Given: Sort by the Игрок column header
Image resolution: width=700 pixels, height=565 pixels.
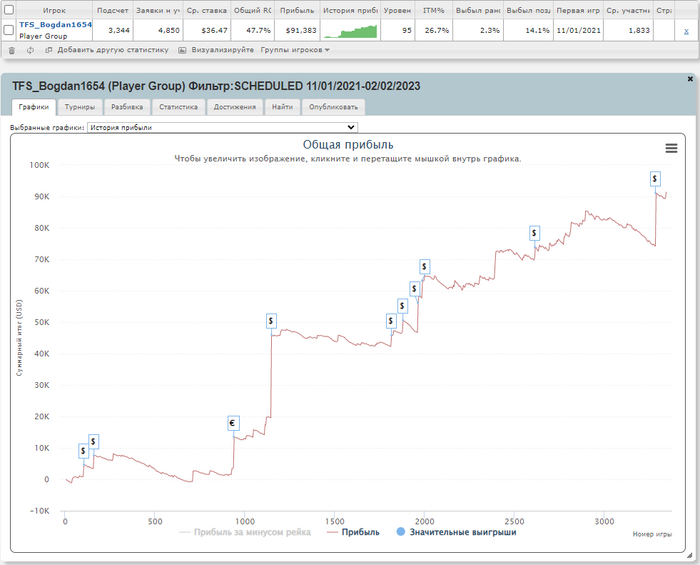Looking at the screenshot, I should pyautogui.click(x=54, y=10).
